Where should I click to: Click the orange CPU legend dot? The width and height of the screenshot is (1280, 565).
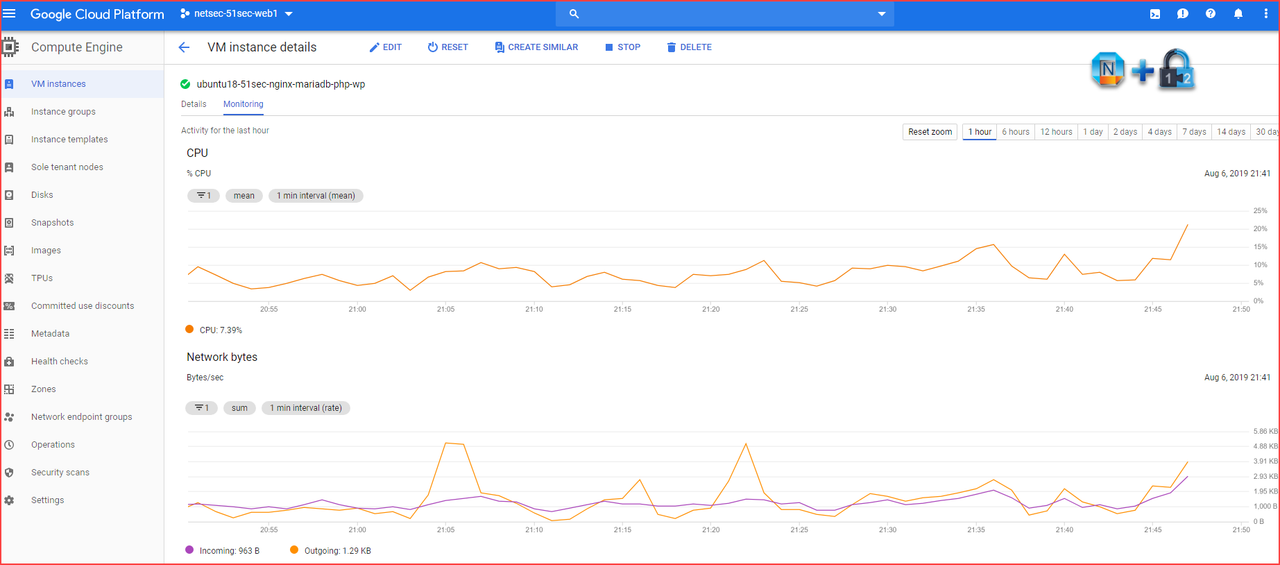tap(190, 329)
